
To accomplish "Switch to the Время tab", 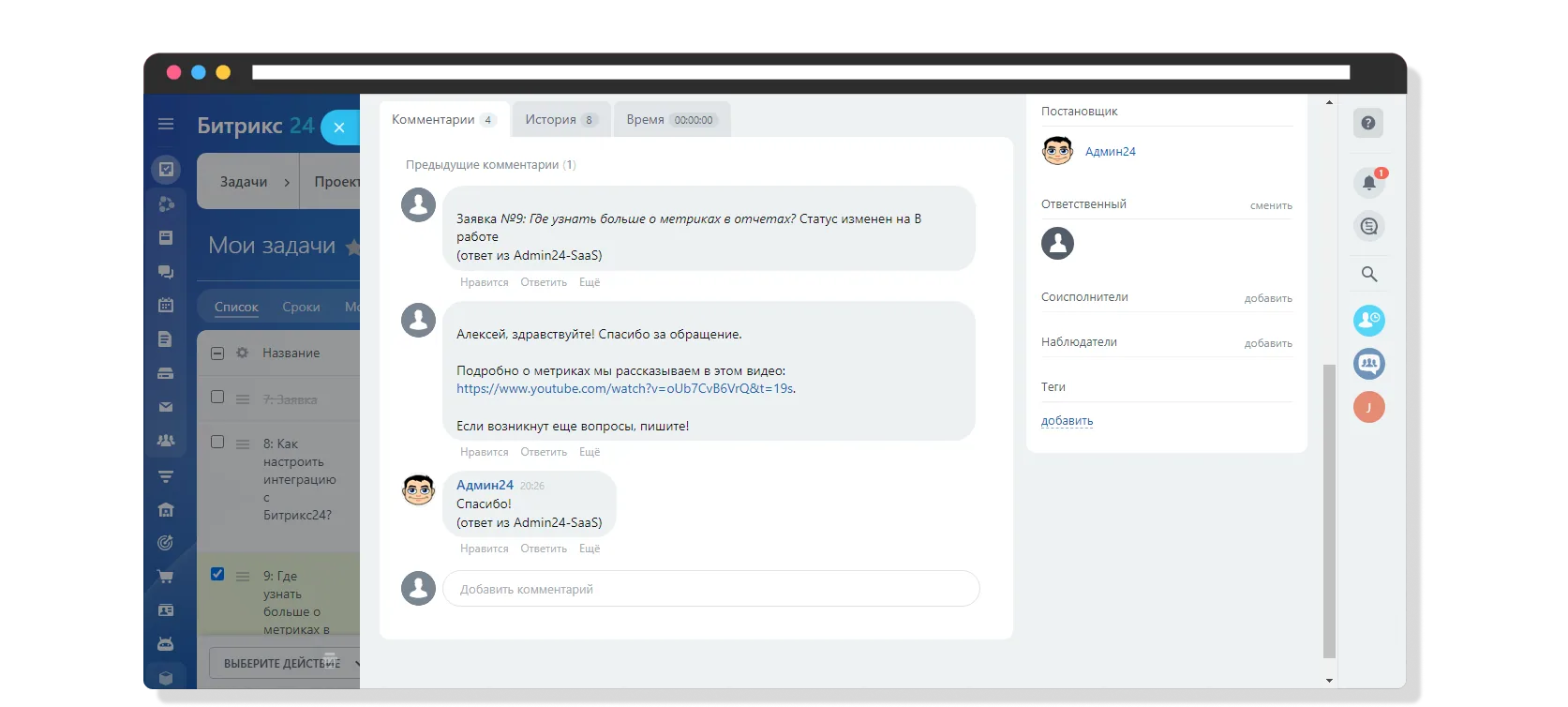I will tap(671, 120).
